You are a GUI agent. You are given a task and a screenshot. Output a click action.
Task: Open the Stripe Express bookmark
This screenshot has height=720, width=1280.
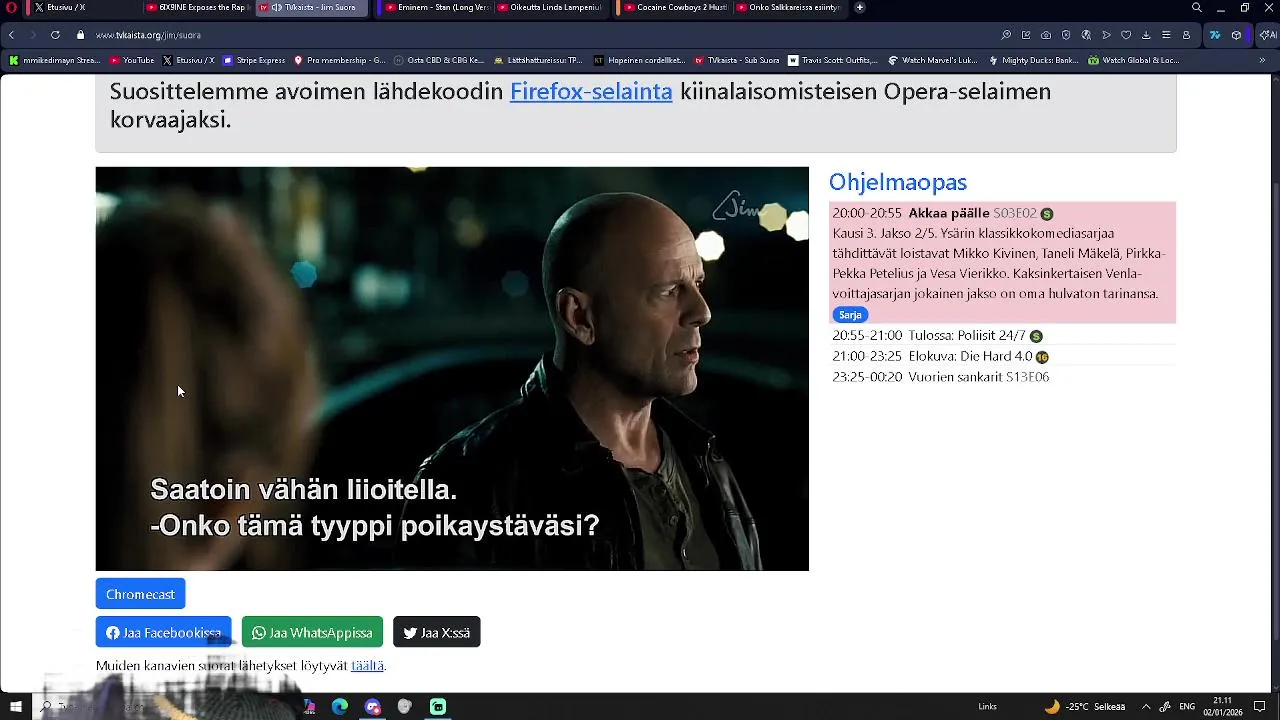(254, 60)
